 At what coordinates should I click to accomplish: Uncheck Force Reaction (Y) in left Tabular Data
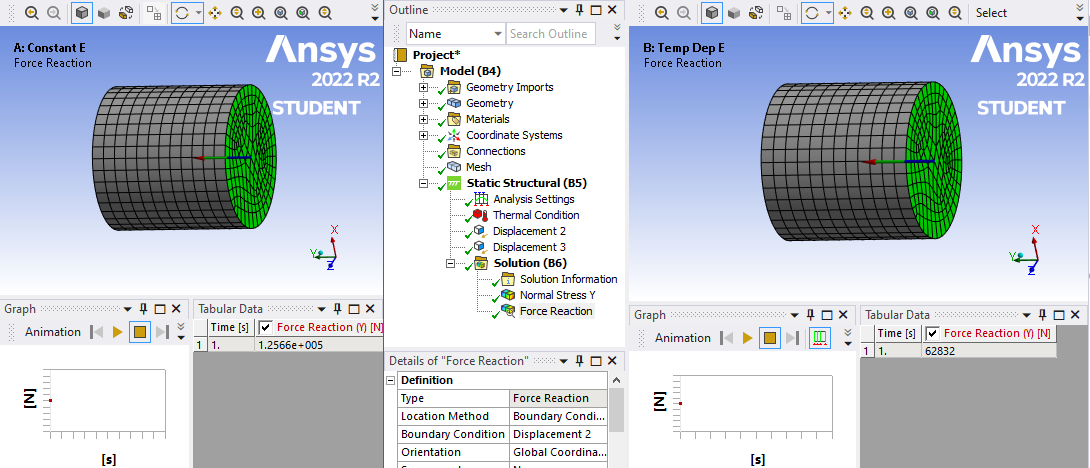tap(265, 327)
